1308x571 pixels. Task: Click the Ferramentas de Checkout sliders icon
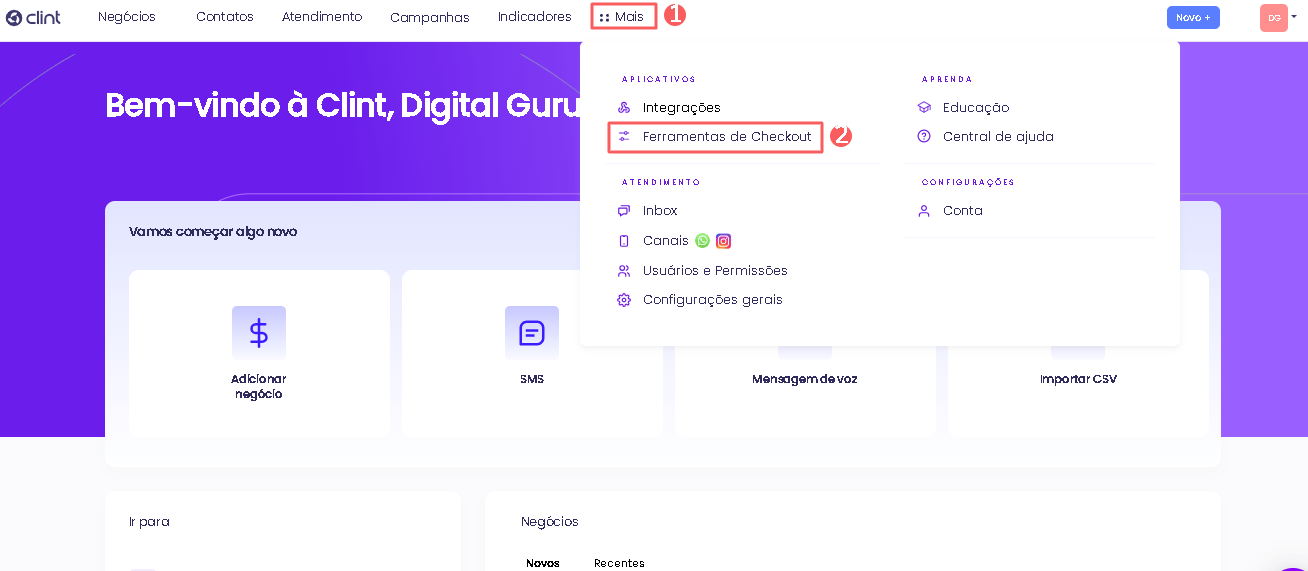click(624, 136)
